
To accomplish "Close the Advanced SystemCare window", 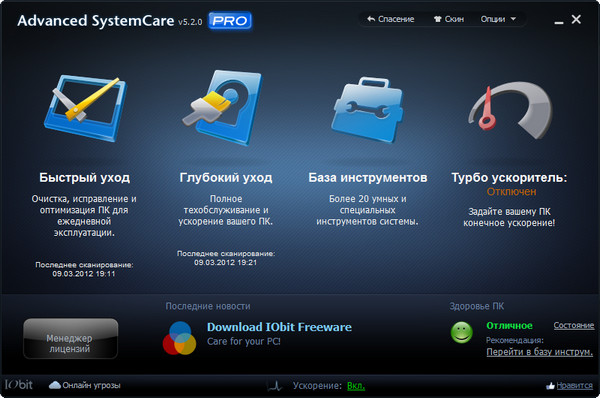I will (576, 19).
